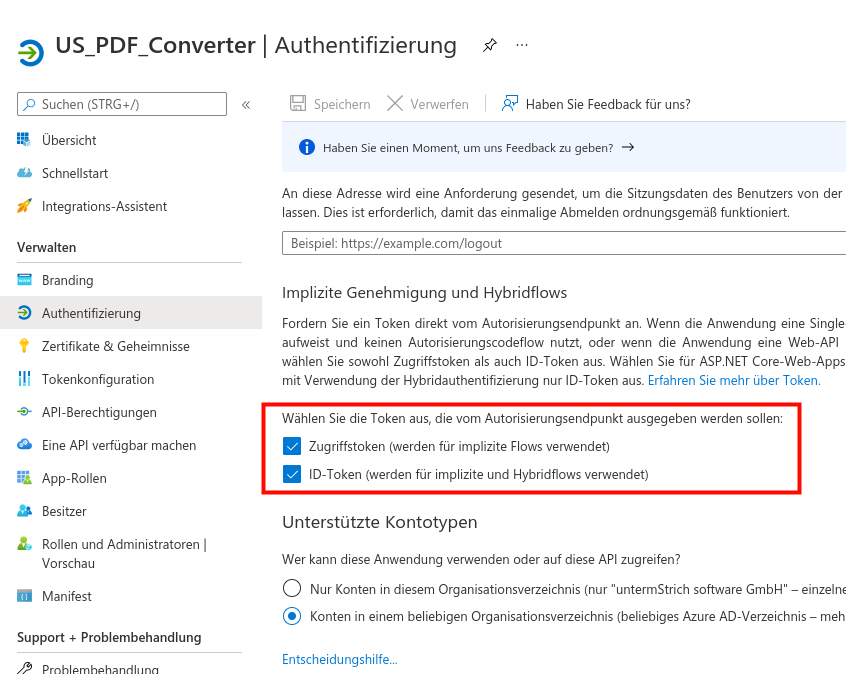The height and width of the screenshot is (674, 846).
Task: Select the Schnellstart menu icon
Action: tap(22, 172)
